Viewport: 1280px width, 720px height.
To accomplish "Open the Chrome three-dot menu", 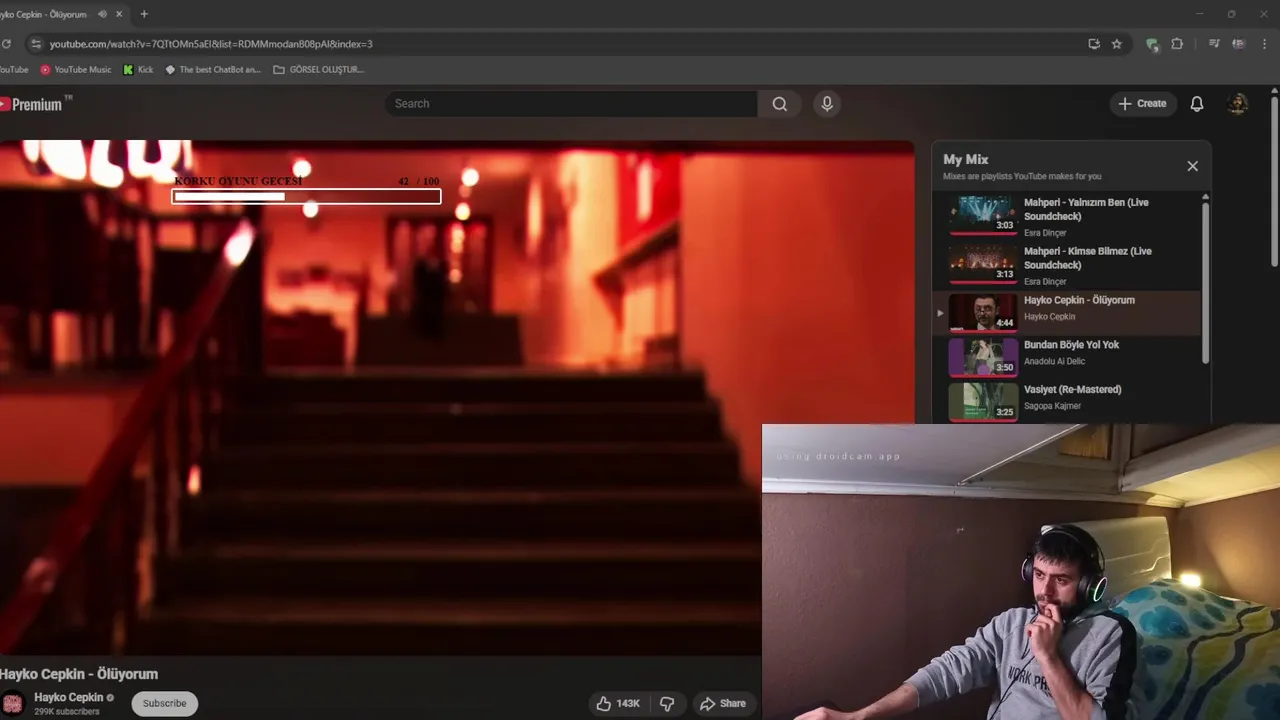I will point(1265,44).
